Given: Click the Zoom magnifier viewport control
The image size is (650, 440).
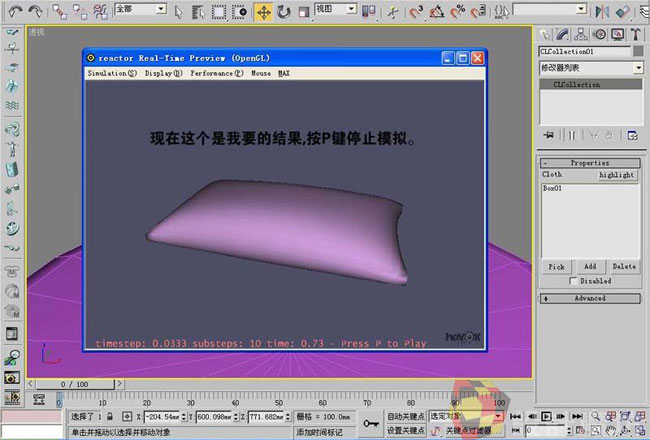Looking at the screenshot, I should [x=596, y=416].
